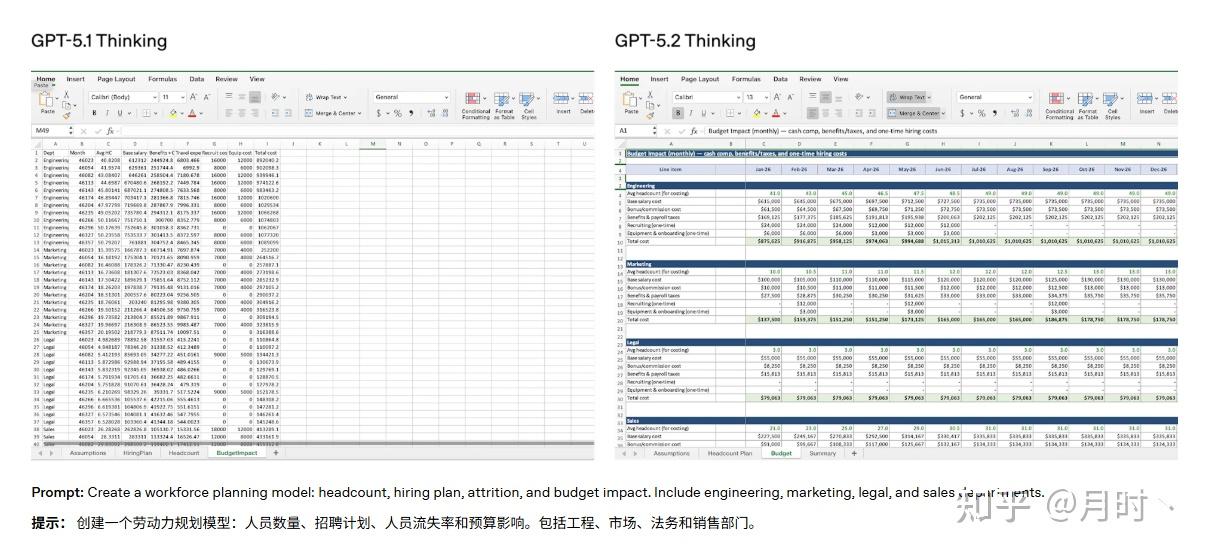Click comma style icon in GPT-5.2 window

tap(995, 113)
